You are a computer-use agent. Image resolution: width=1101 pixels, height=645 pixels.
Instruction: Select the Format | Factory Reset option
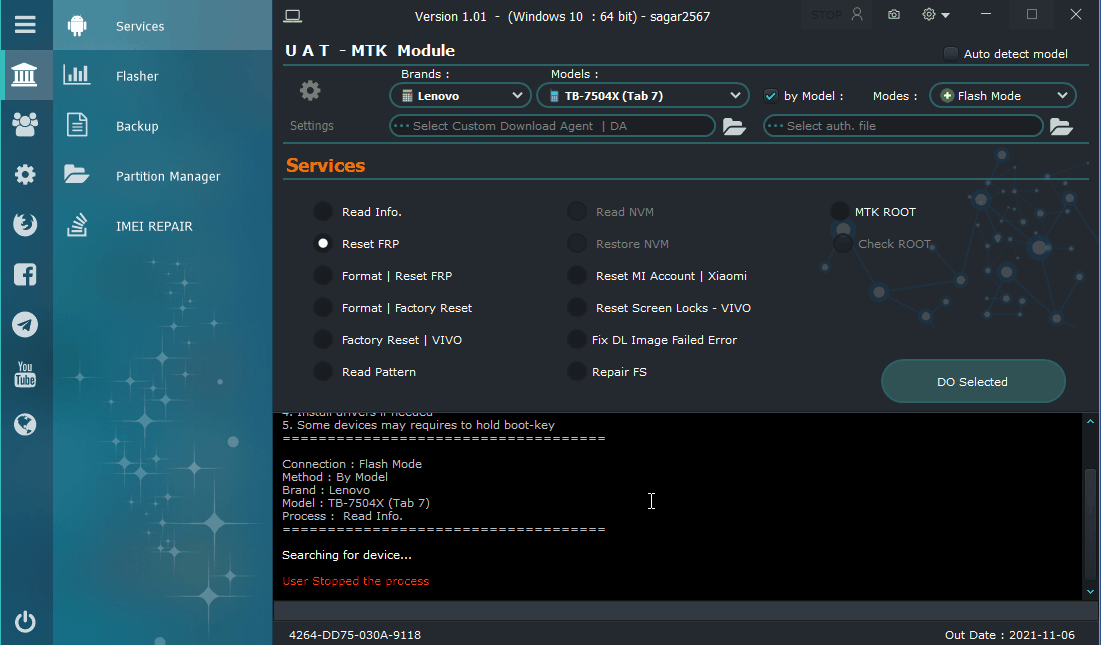pos(323,308)
